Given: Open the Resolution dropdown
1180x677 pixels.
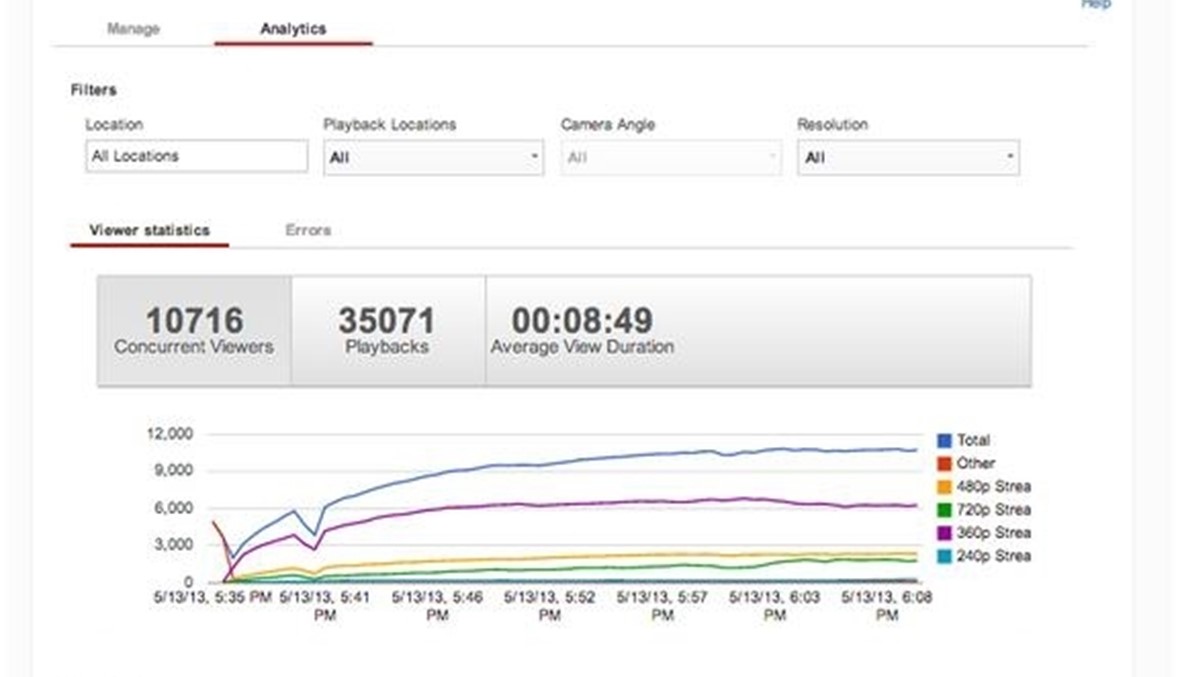Looking at the screenshot, I should pos(908,158).
